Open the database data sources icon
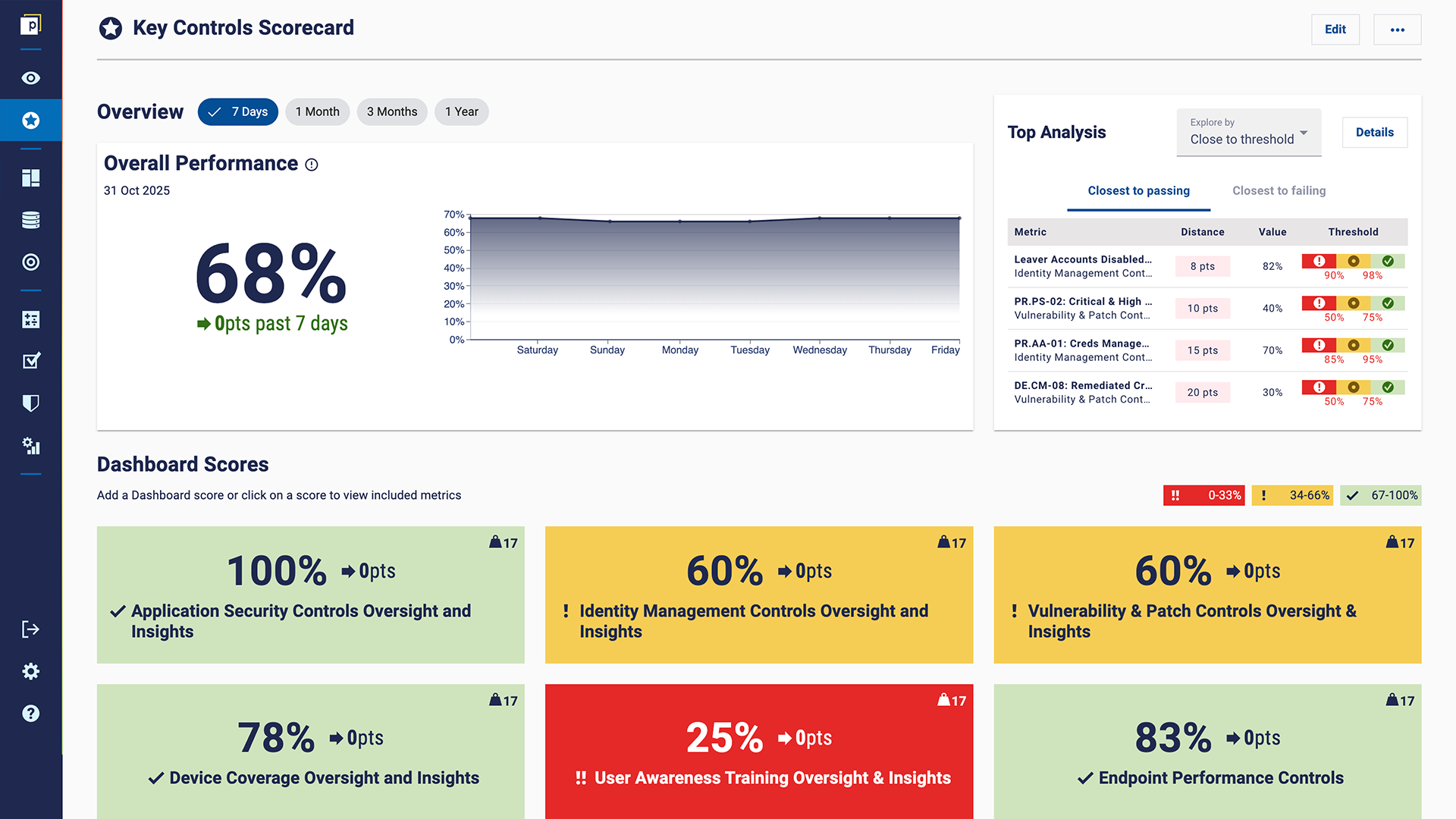 [30, 219]
